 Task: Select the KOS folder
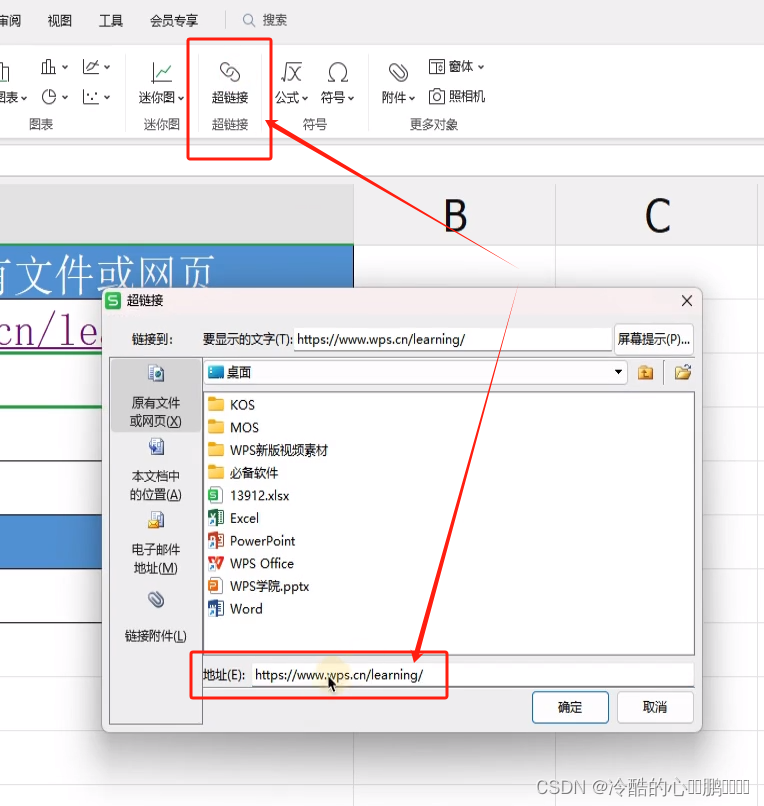(x=231, y=405)
